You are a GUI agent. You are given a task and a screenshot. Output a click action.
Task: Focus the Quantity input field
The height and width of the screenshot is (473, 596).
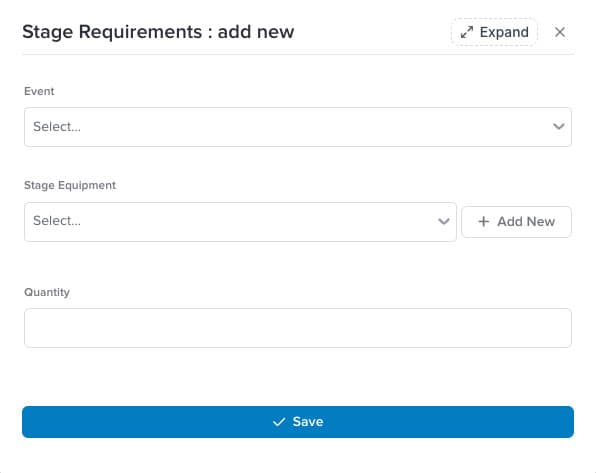(x=298, y=328)
